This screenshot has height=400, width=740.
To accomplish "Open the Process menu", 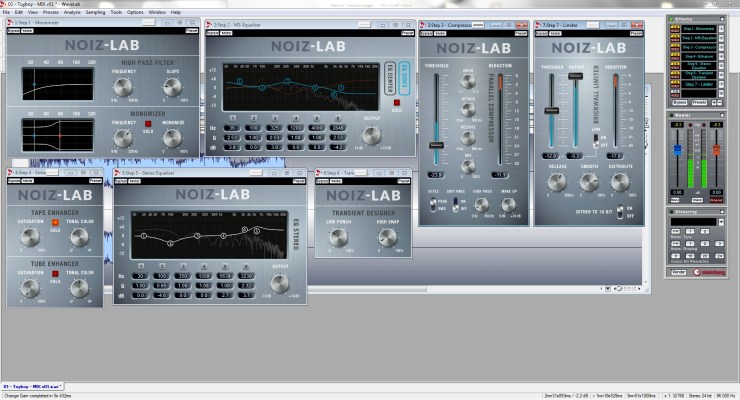I will tap(50, 12).
